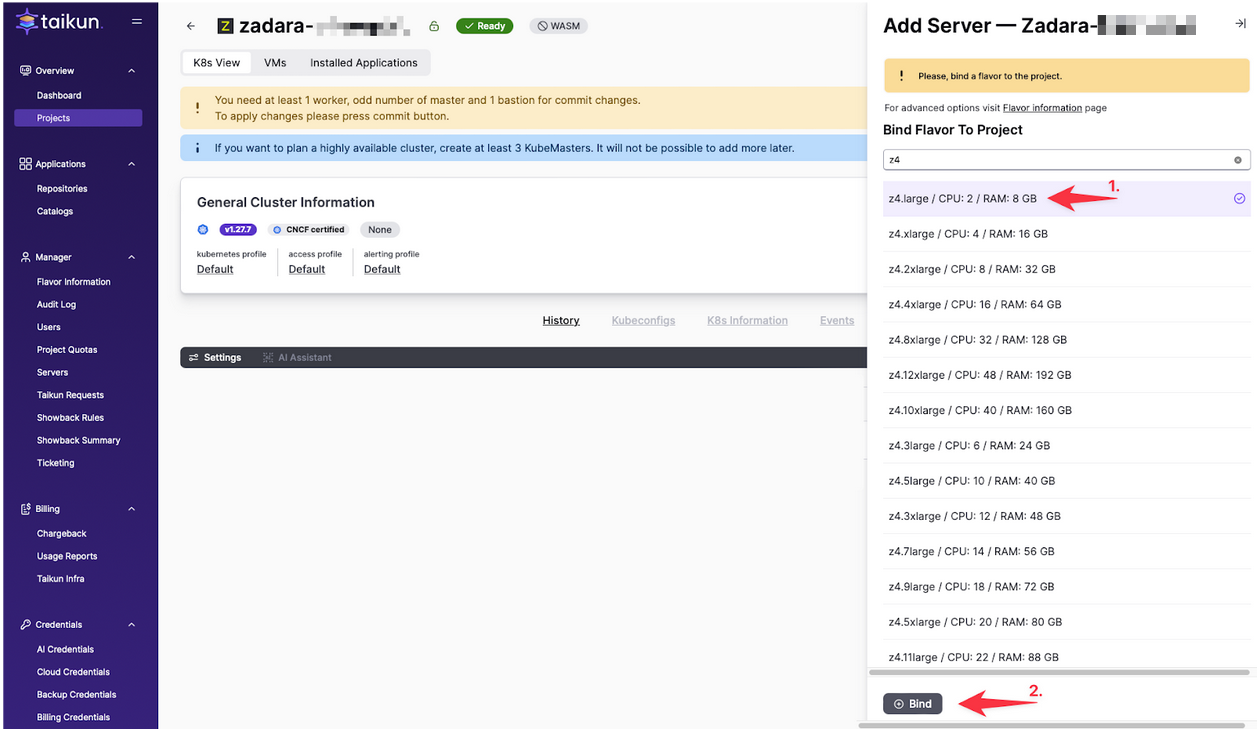This screenshot has height=736, width=1259.
Task: Open Audit Log in the sidebar
Action: click(56, 305)
